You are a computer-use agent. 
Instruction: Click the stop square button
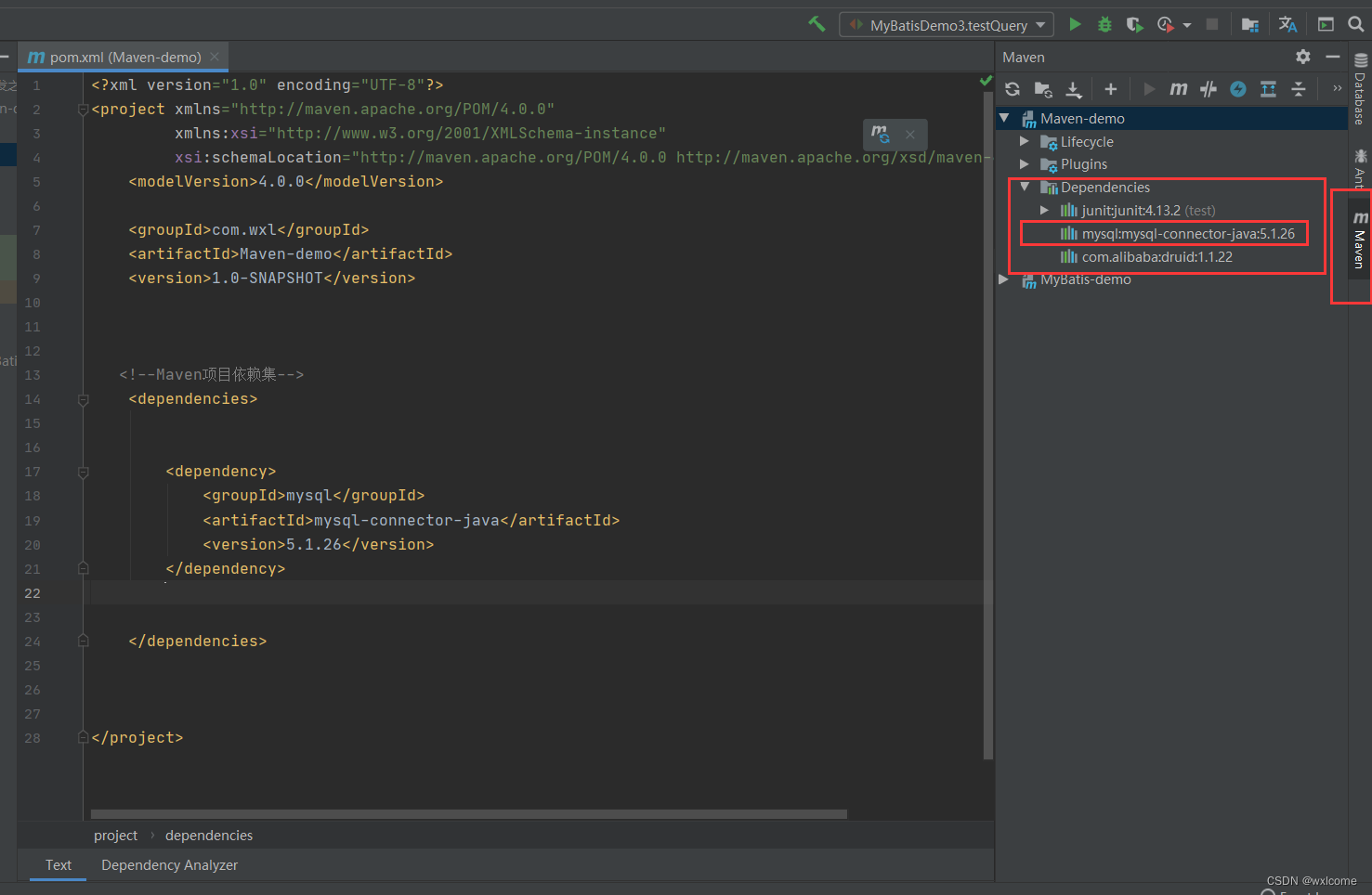(1212, 24)
